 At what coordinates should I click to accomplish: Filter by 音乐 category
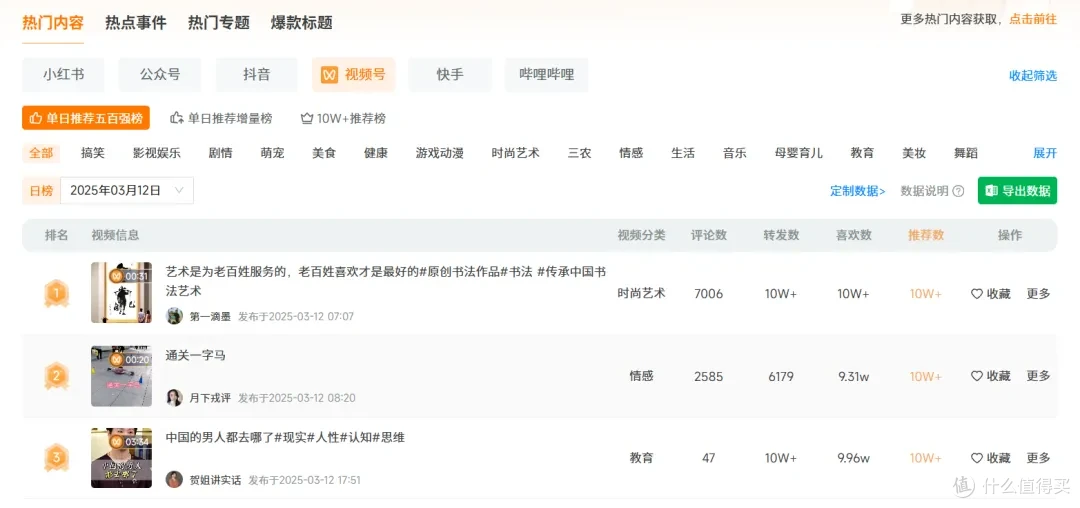(x=735, y=153)
